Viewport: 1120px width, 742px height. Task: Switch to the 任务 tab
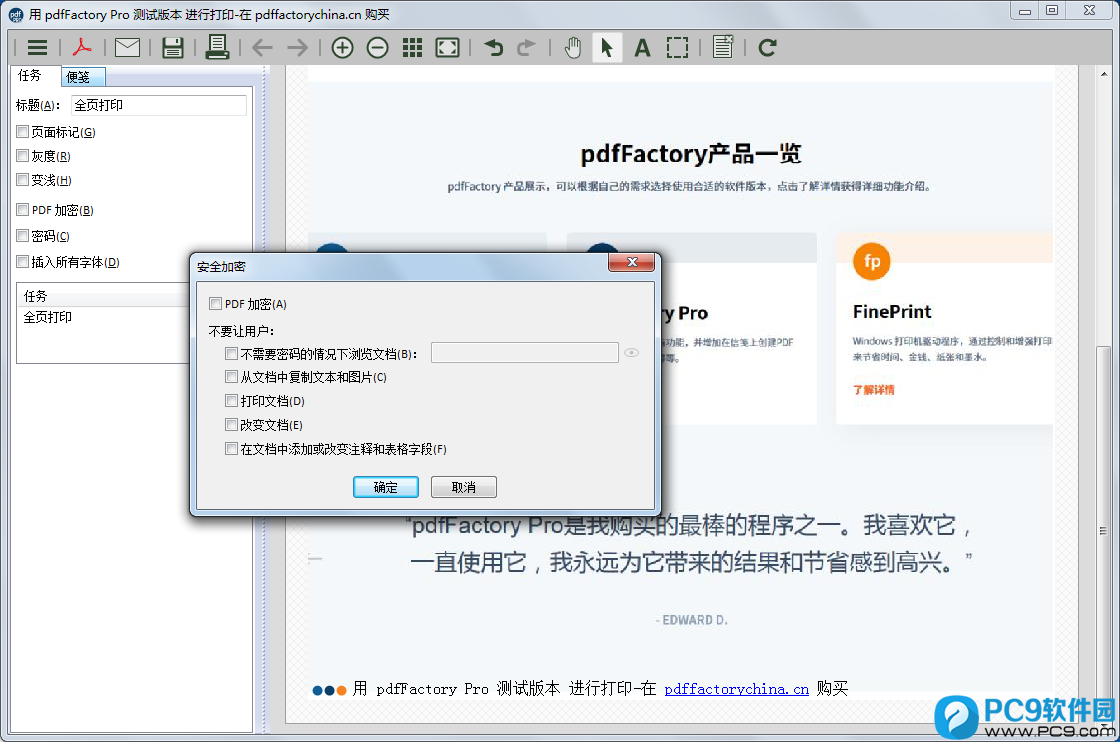[34, 75]
